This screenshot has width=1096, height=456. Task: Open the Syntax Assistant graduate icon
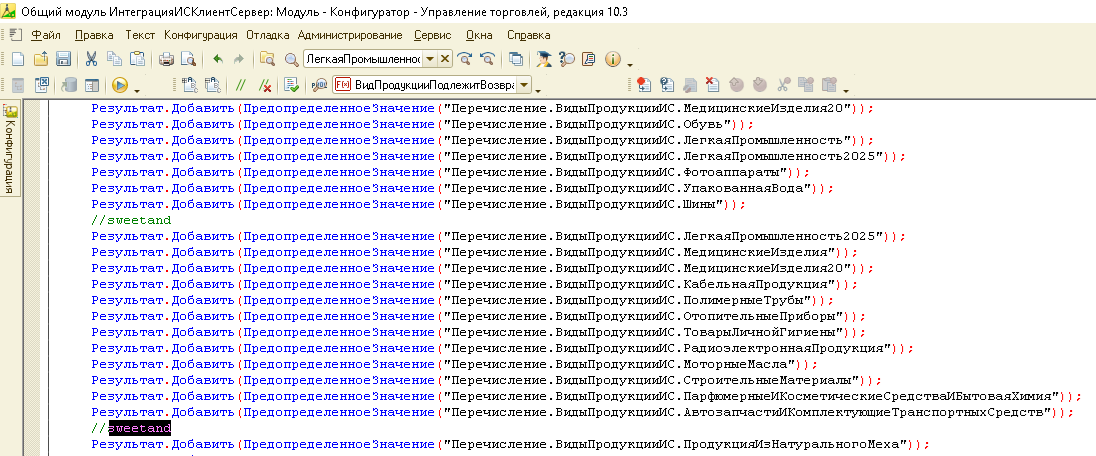pos(544,59)
